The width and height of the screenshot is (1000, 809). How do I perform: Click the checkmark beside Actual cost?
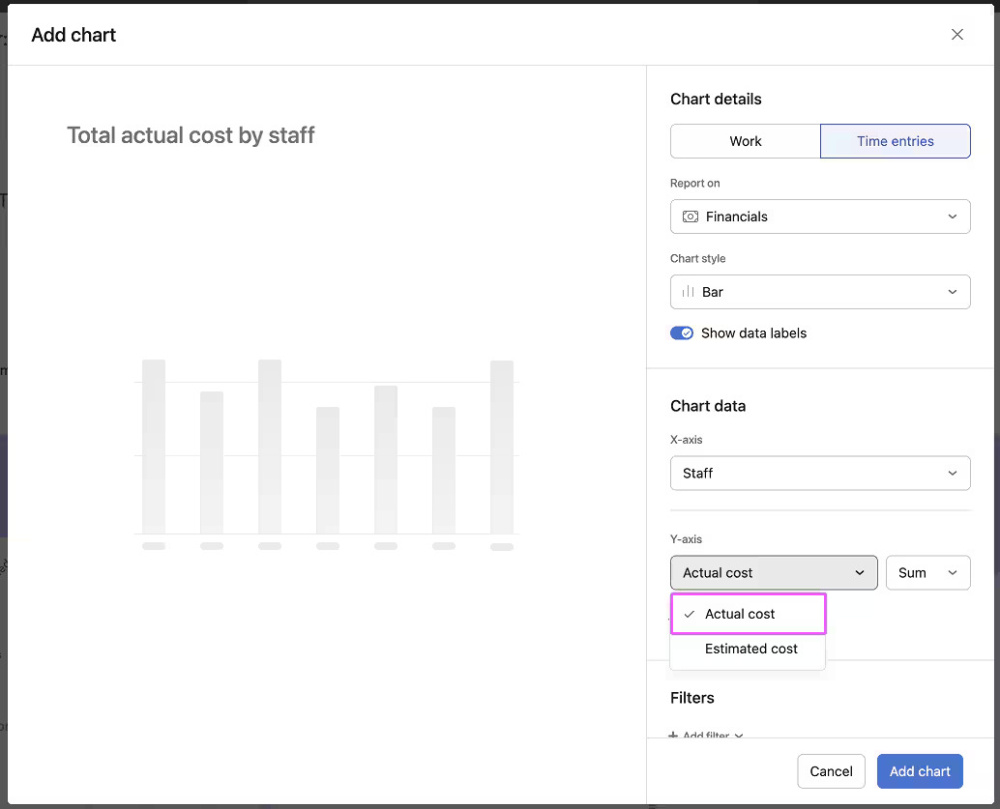click(689, 614)
